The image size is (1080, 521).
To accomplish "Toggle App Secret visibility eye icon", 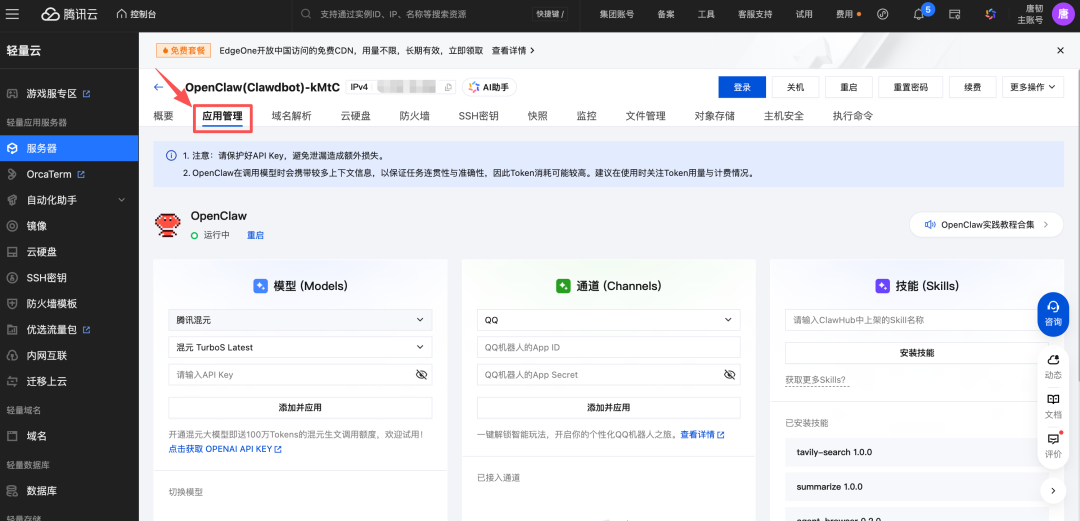I will pyautogui.click(x=729, y=375).
